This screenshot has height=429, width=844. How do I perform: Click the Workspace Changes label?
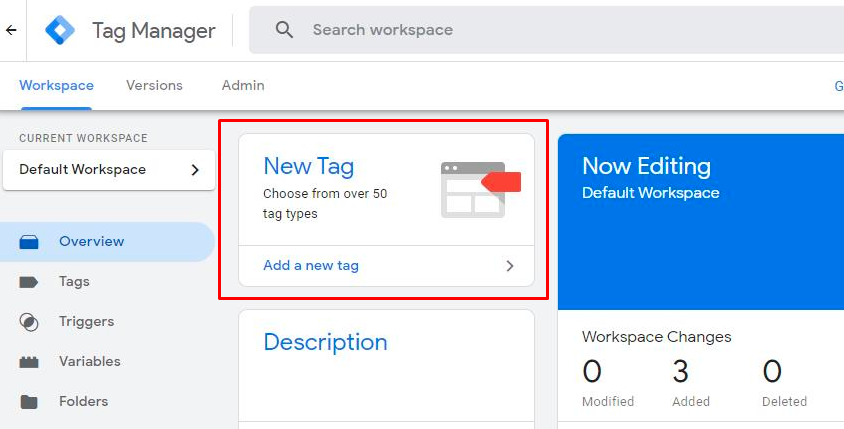pyautogui.click(x=657, y=337)
